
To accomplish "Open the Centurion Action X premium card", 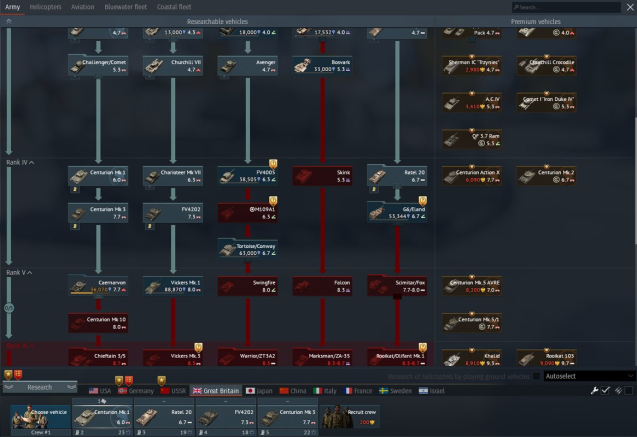I will tap(472, 176).
